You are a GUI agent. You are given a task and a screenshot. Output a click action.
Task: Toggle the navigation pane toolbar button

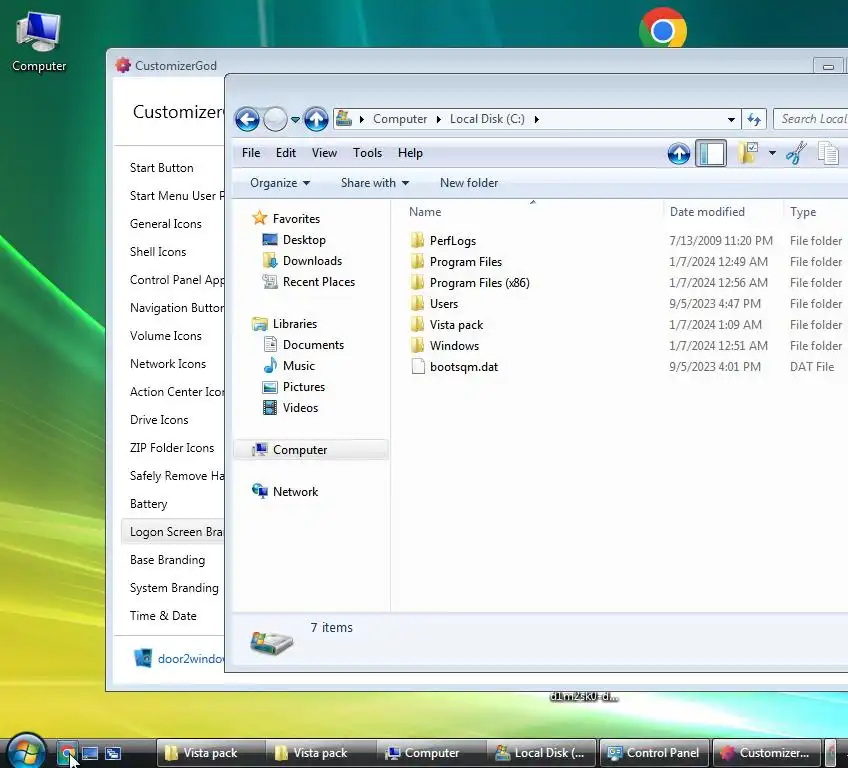pyautogui.click(x=711, y=154)
